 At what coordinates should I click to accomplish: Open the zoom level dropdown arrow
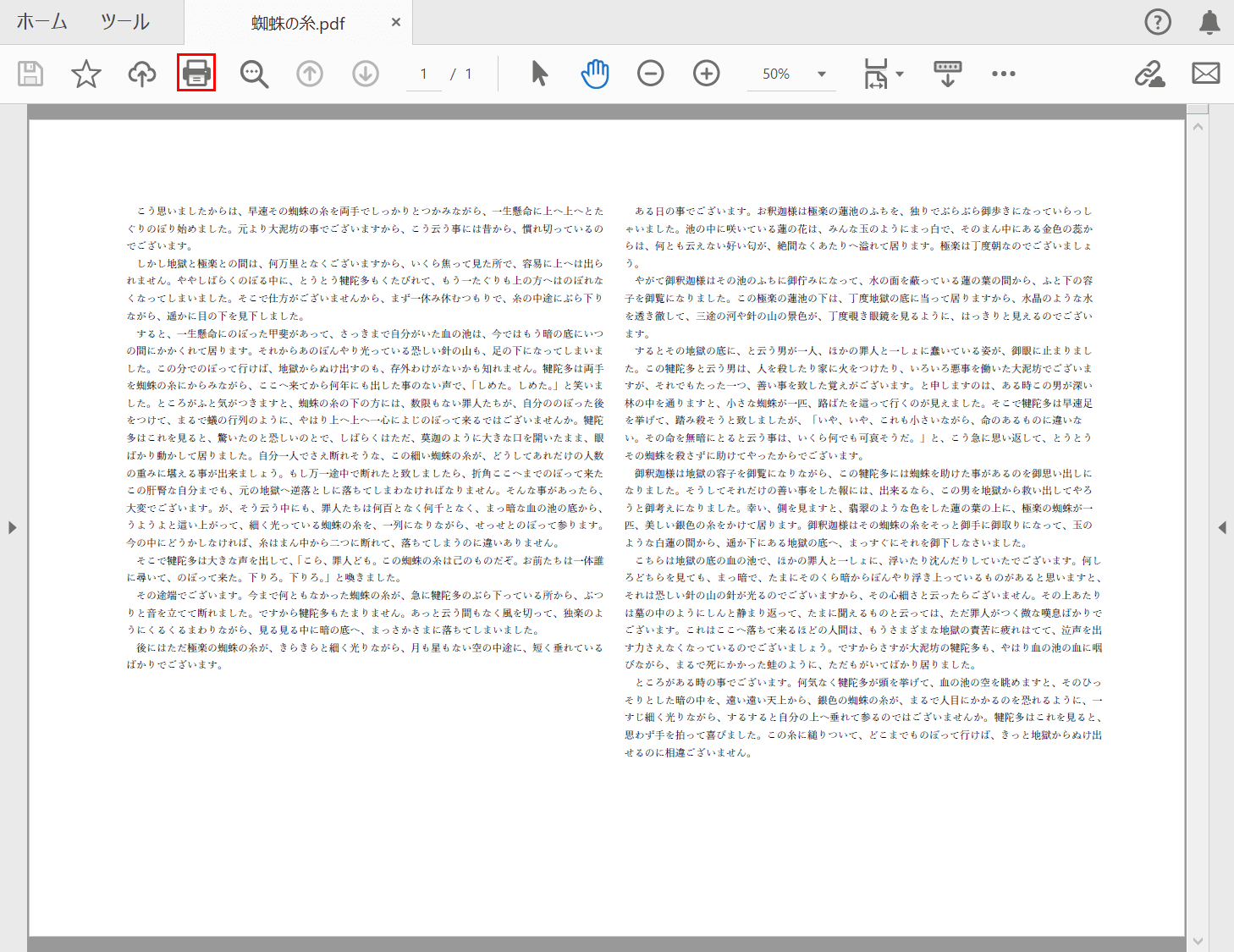(x=821, y=74)
